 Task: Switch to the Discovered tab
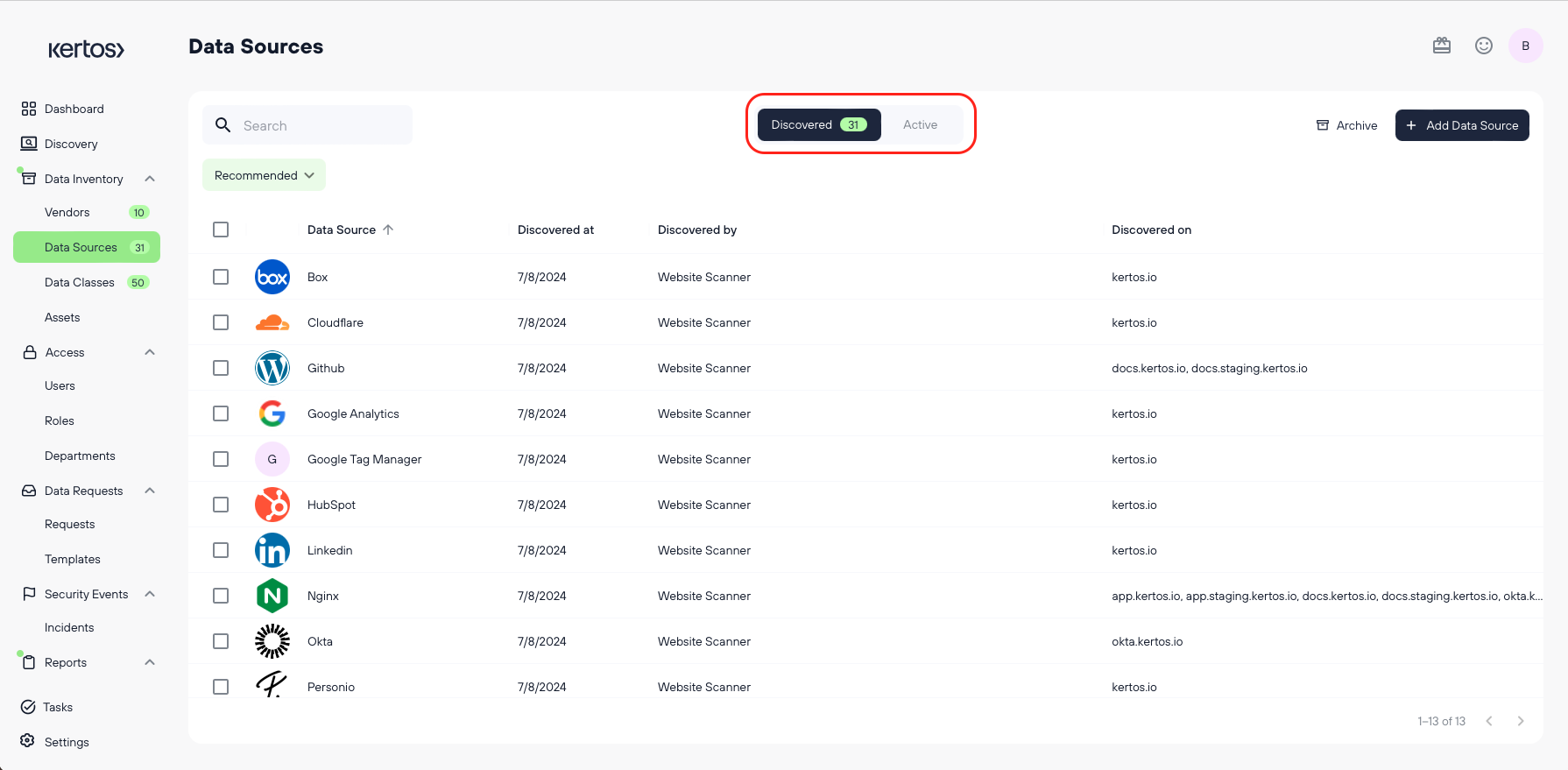pyautogui.click(x=819, y=125)
